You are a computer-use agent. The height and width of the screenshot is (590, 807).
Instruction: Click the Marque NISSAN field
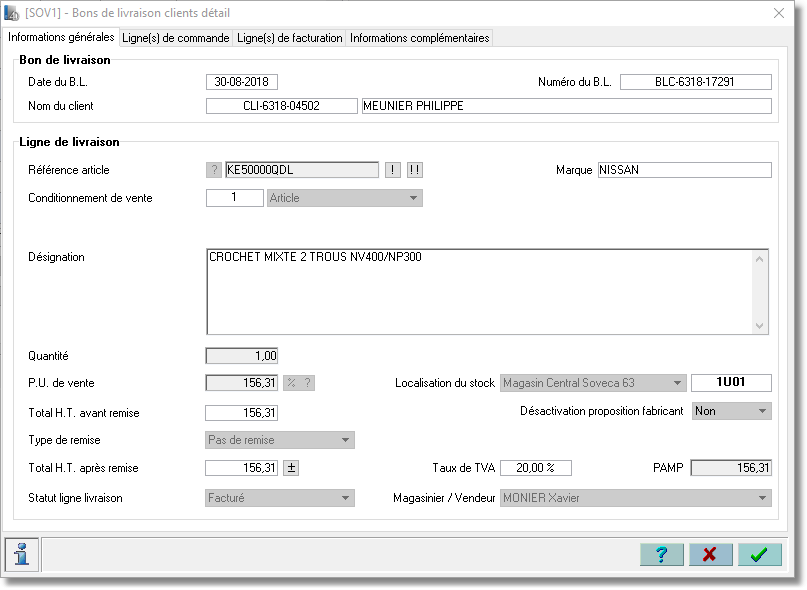point(685,170)
